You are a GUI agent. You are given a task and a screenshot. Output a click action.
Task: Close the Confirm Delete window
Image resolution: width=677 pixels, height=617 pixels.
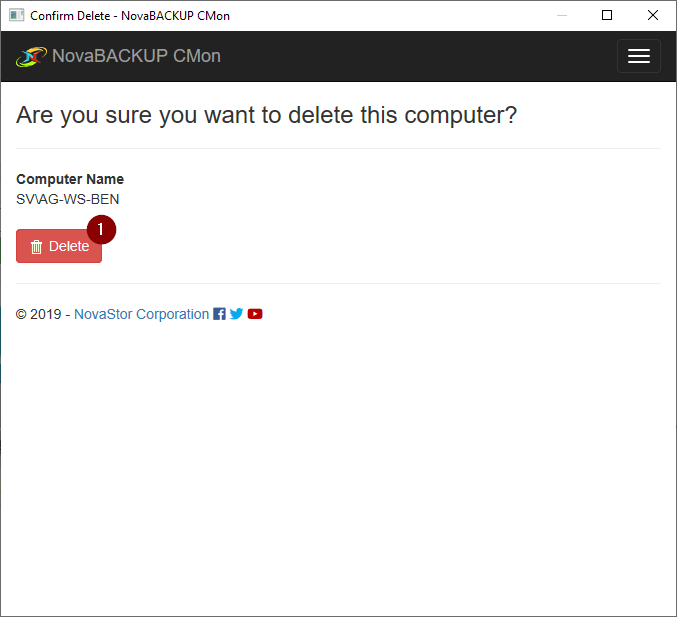[653, 15]
